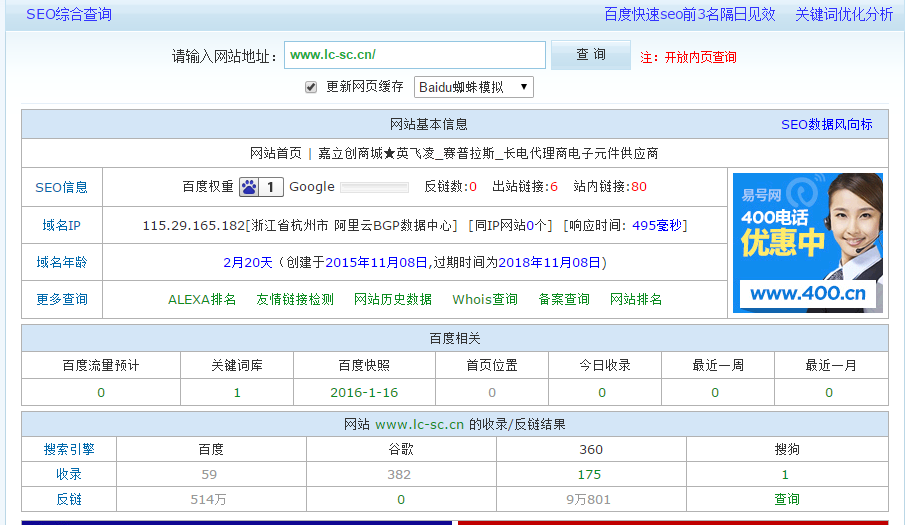
Task: Open the SEO数据风向标 link
Action: [x=826, y=124]
